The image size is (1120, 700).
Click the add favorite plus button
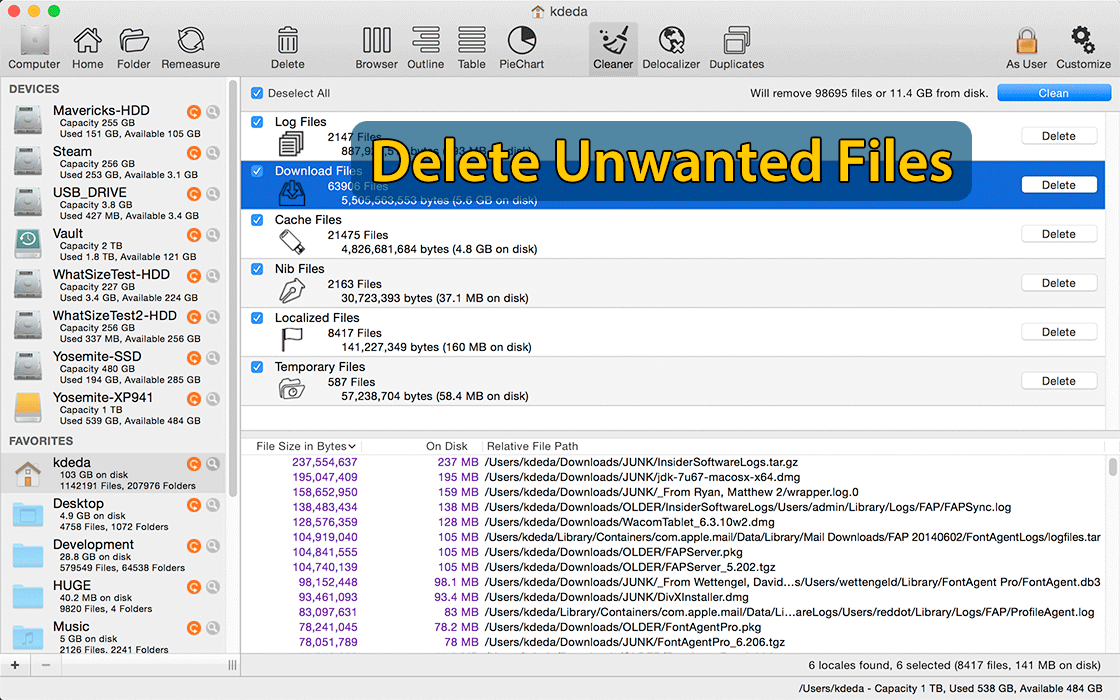pyautogui.click(x=15, y=665)
